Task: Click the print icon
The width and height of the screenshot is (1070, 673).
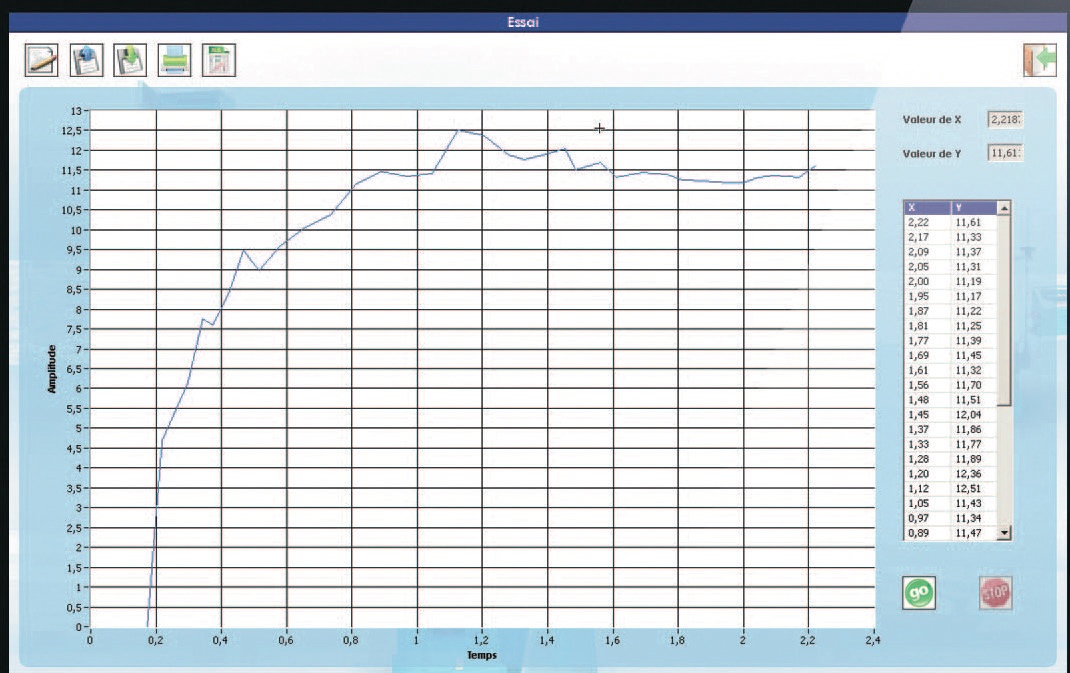Action: tap(175, 60)
